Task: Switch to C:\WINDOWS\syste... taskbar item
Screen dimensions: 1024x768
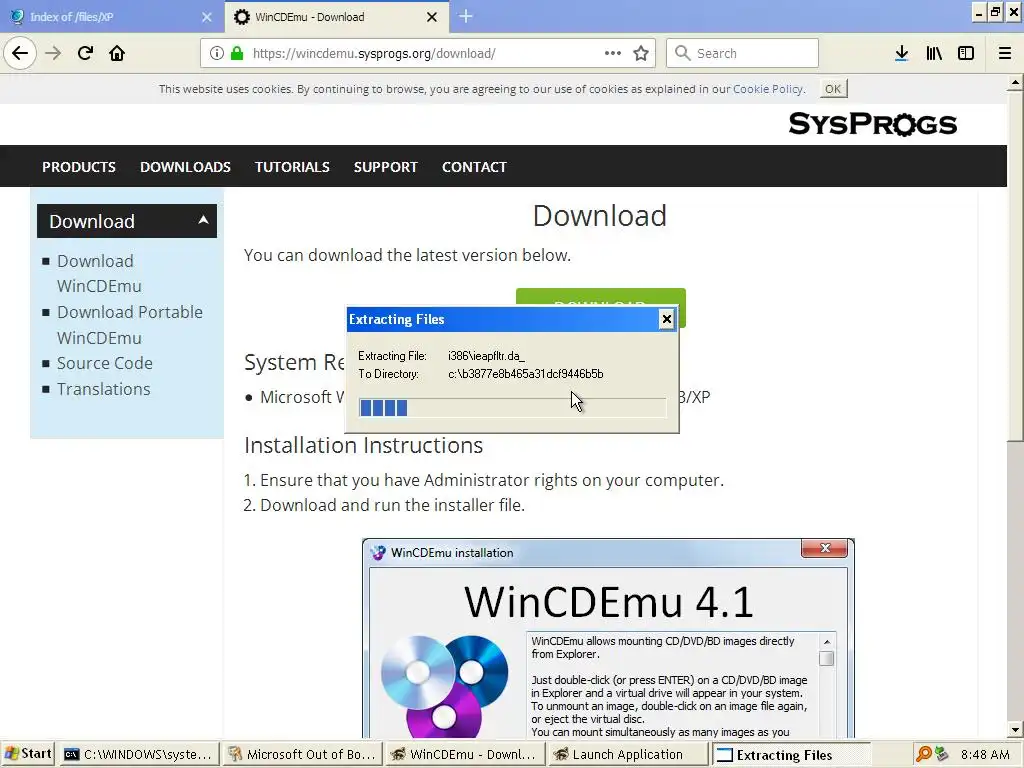Action: point(138,754)
